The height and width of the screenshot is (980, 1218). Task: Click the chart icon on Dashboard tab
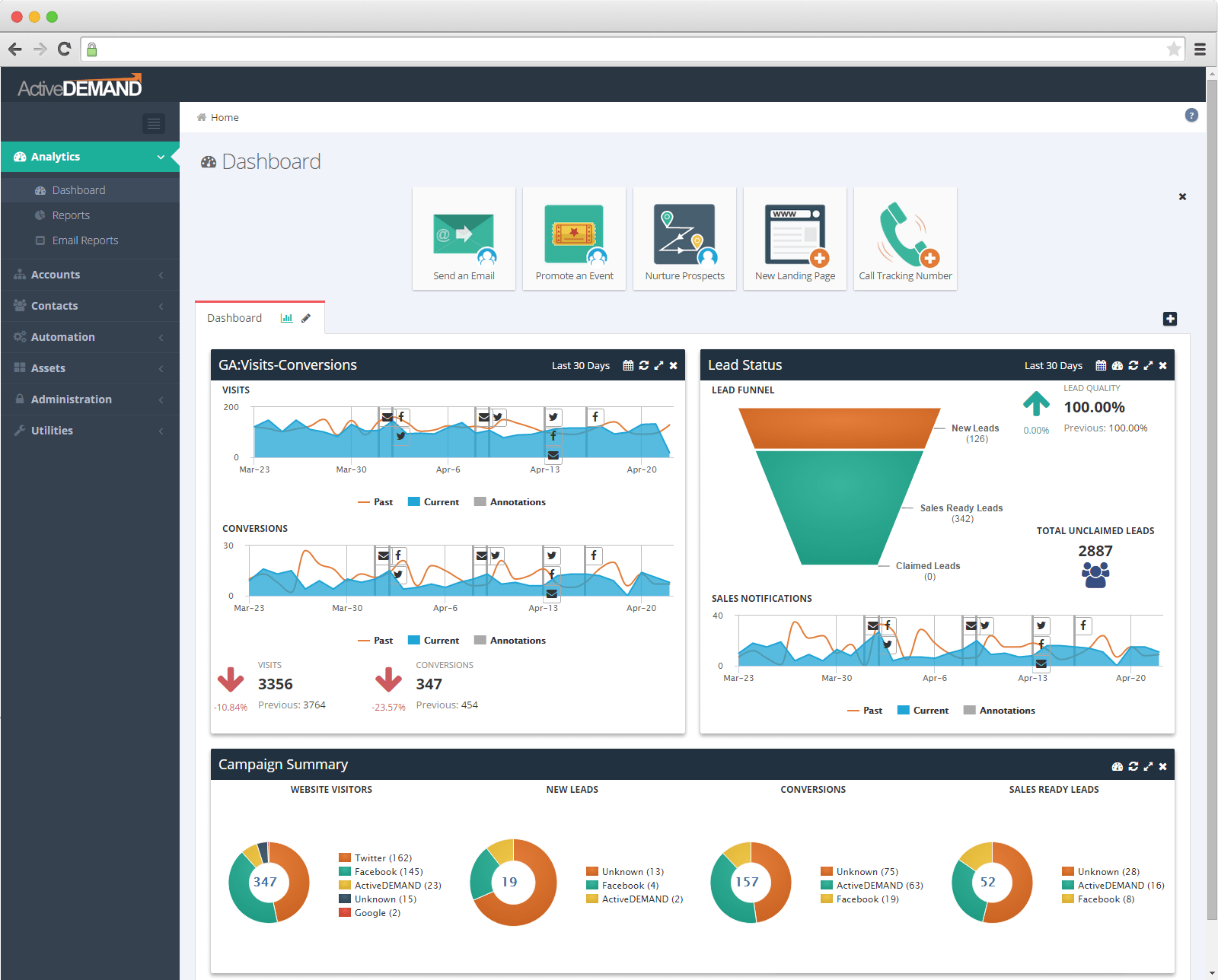(286, 318)
